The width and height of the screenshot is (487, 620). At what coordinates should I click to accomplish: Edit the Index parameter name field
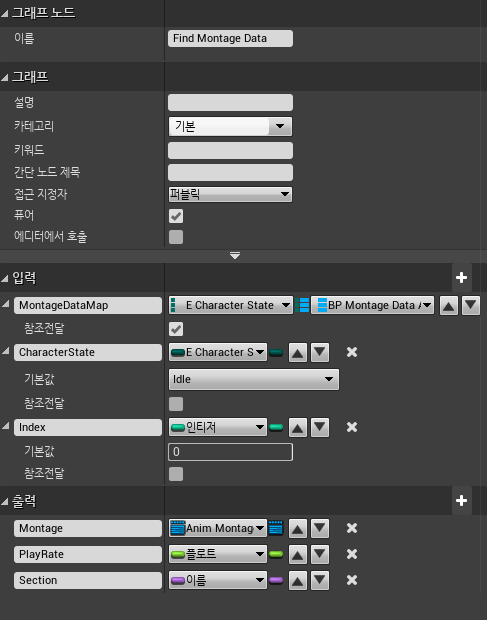point(88,427)
